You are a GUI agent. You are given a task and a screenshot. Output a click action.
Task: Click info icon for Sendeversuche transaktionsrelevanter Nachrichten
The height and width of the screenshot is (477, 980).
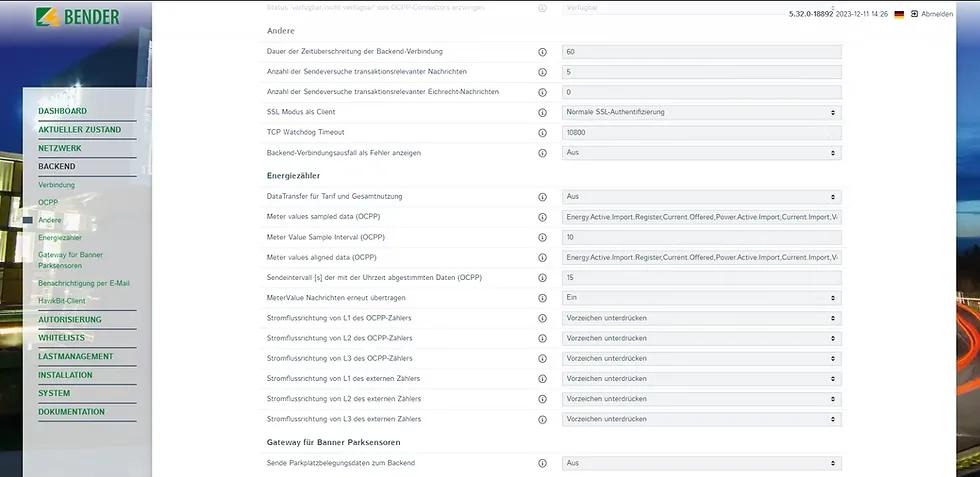pos(542,73)
